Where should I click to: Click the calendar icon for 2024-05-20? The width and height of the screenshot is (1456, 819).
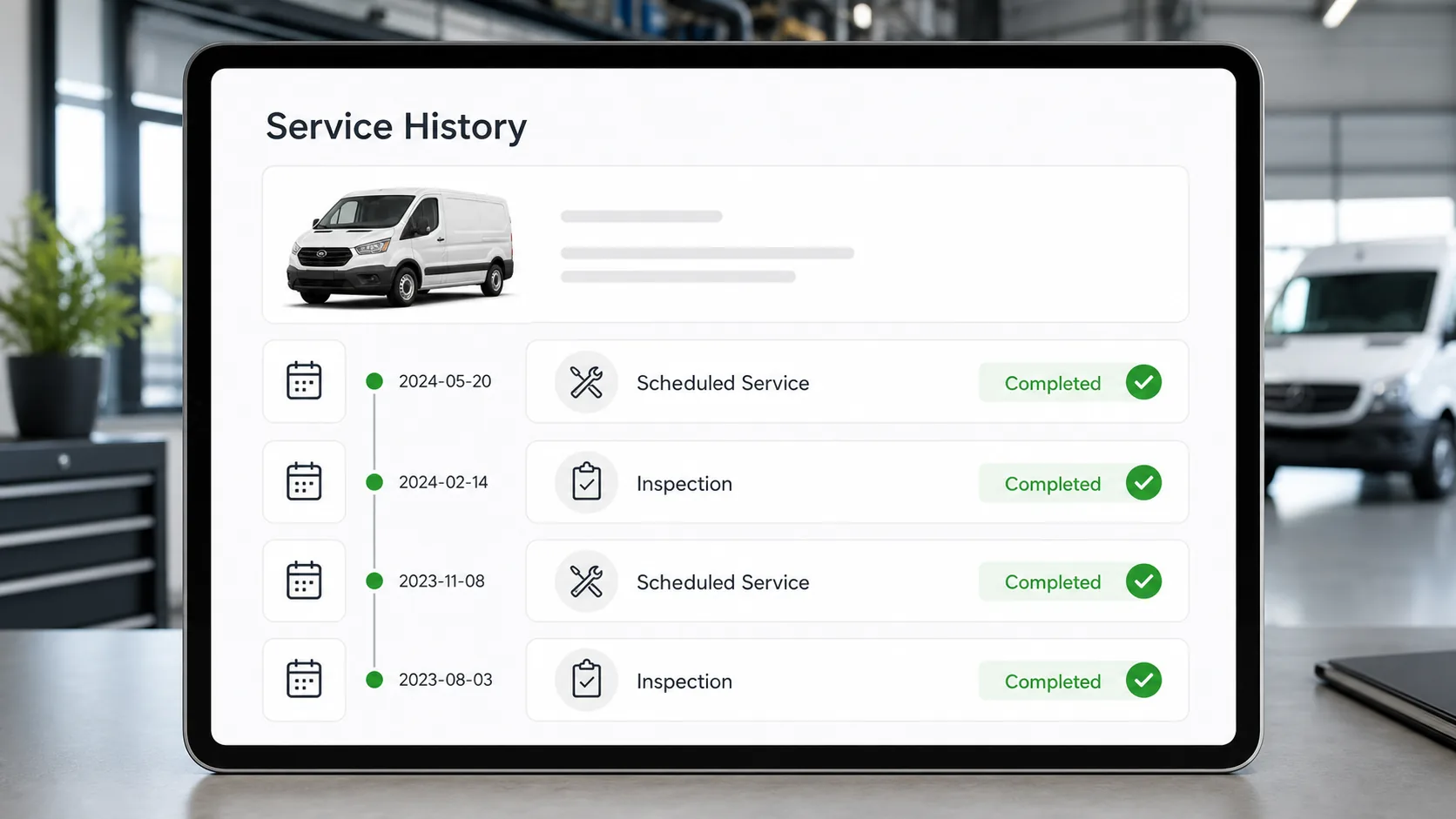(304, 381)
